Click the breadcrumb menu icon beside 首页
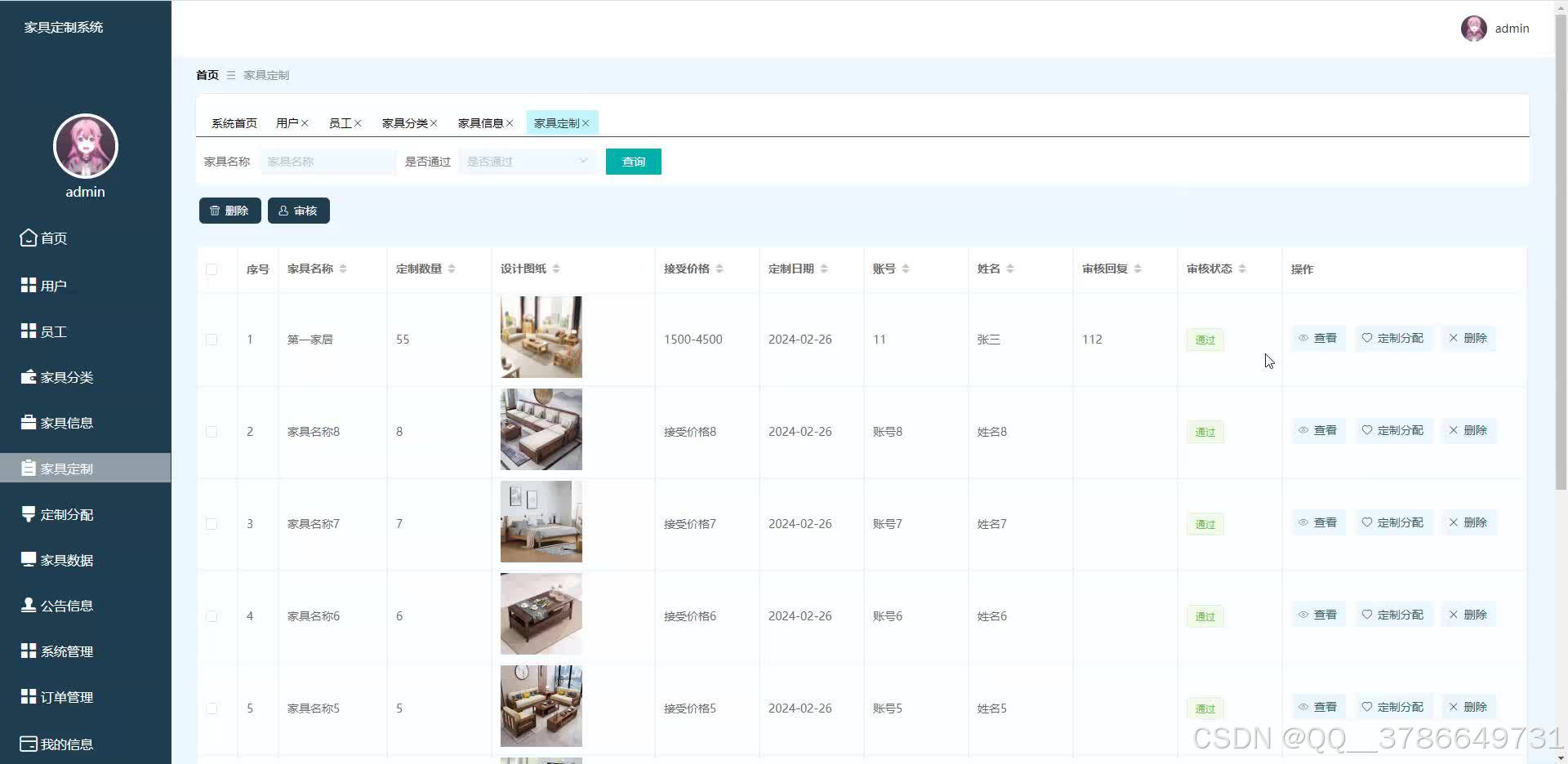The image size is (1568, 764). point(231,75)
